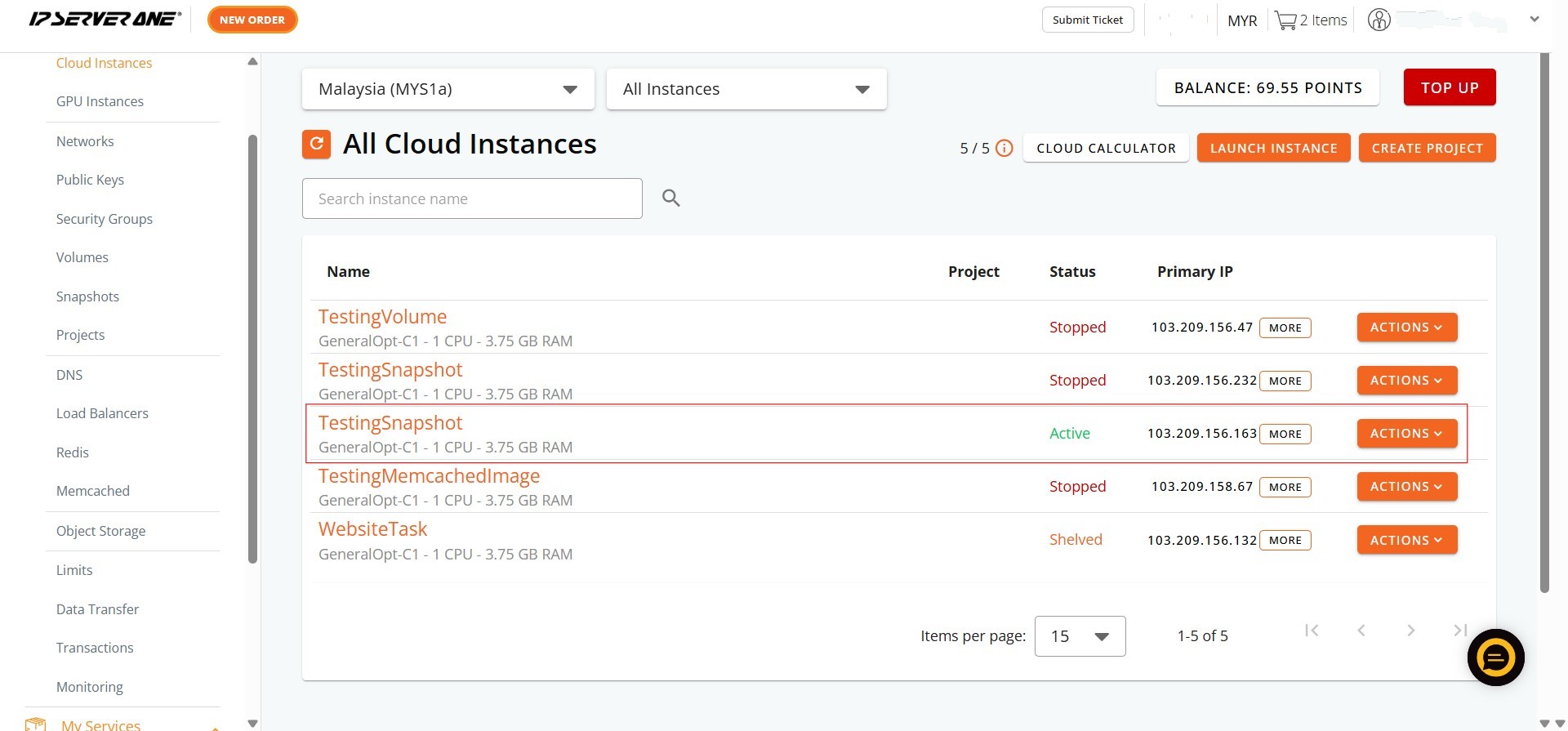This screenshot has height=731, width=1568.
Task: Open the shopping cart icon
Action: 1285,20
